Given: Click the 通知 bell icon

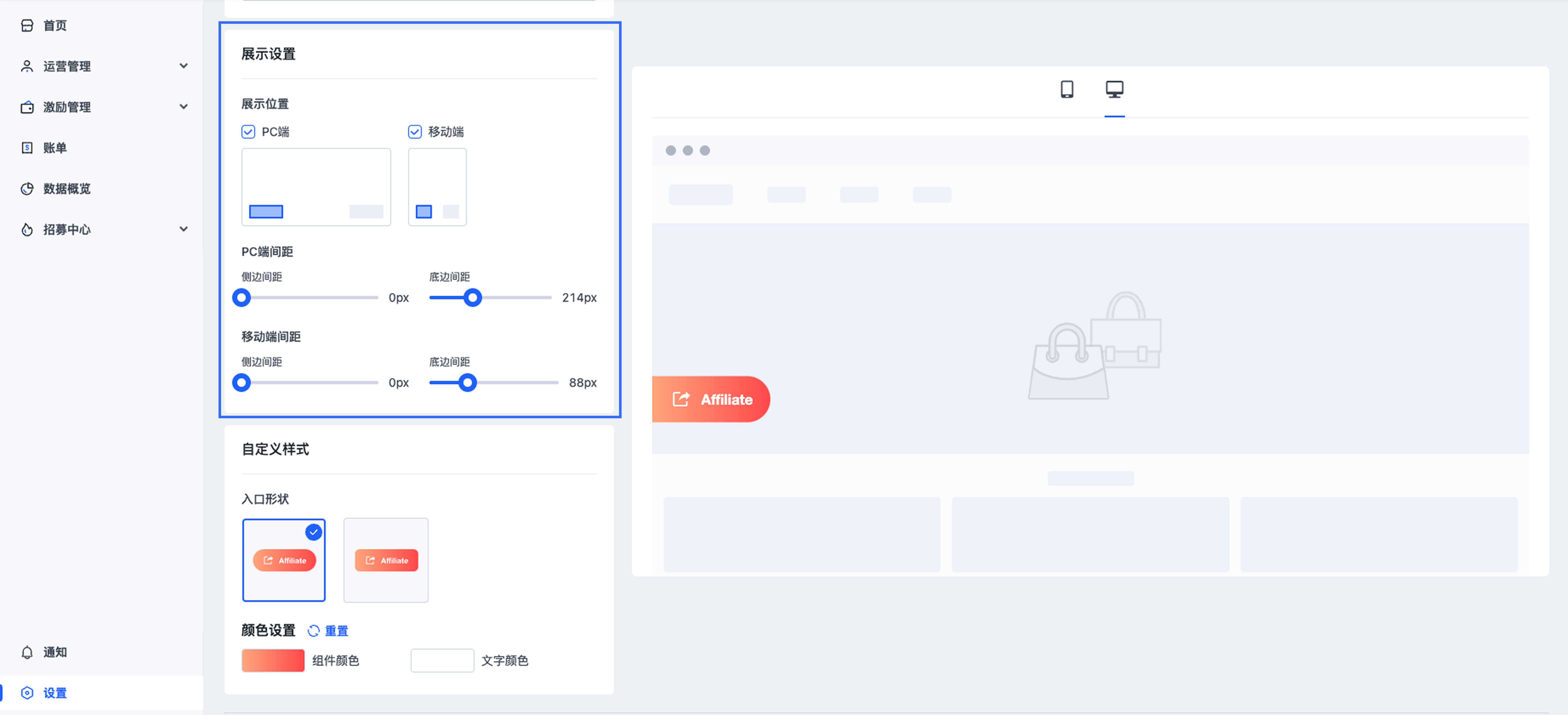Looking at the screenshot, I should click(27, 652).
